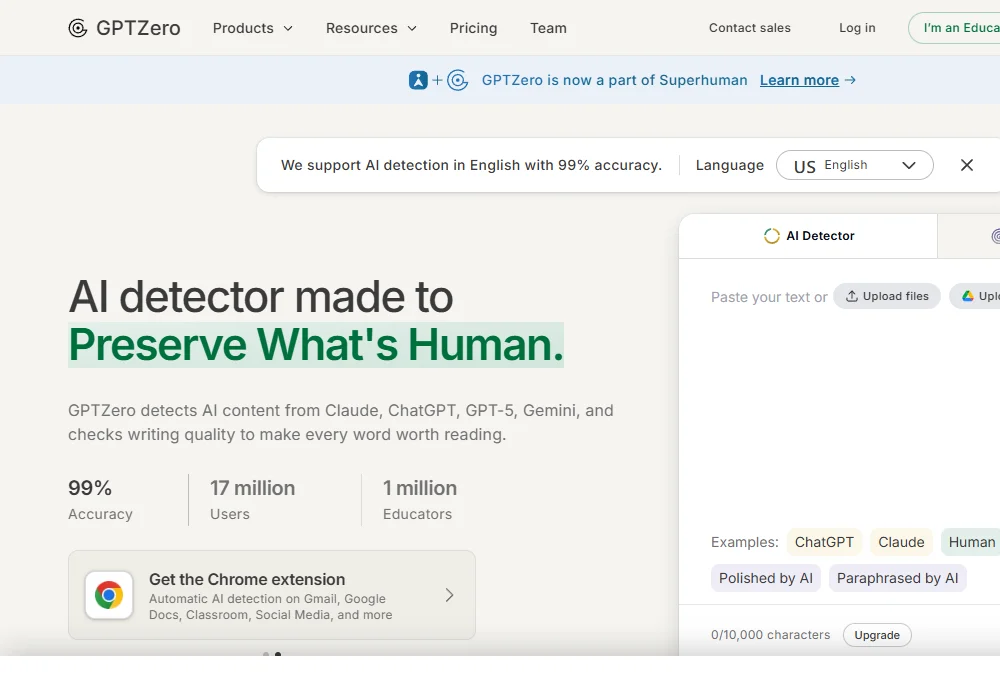Click the 1 million Educators statistic
Image resolution: width=1000 pixels, height=680 pixels.
pyautogui.click(x=420, y=500)
